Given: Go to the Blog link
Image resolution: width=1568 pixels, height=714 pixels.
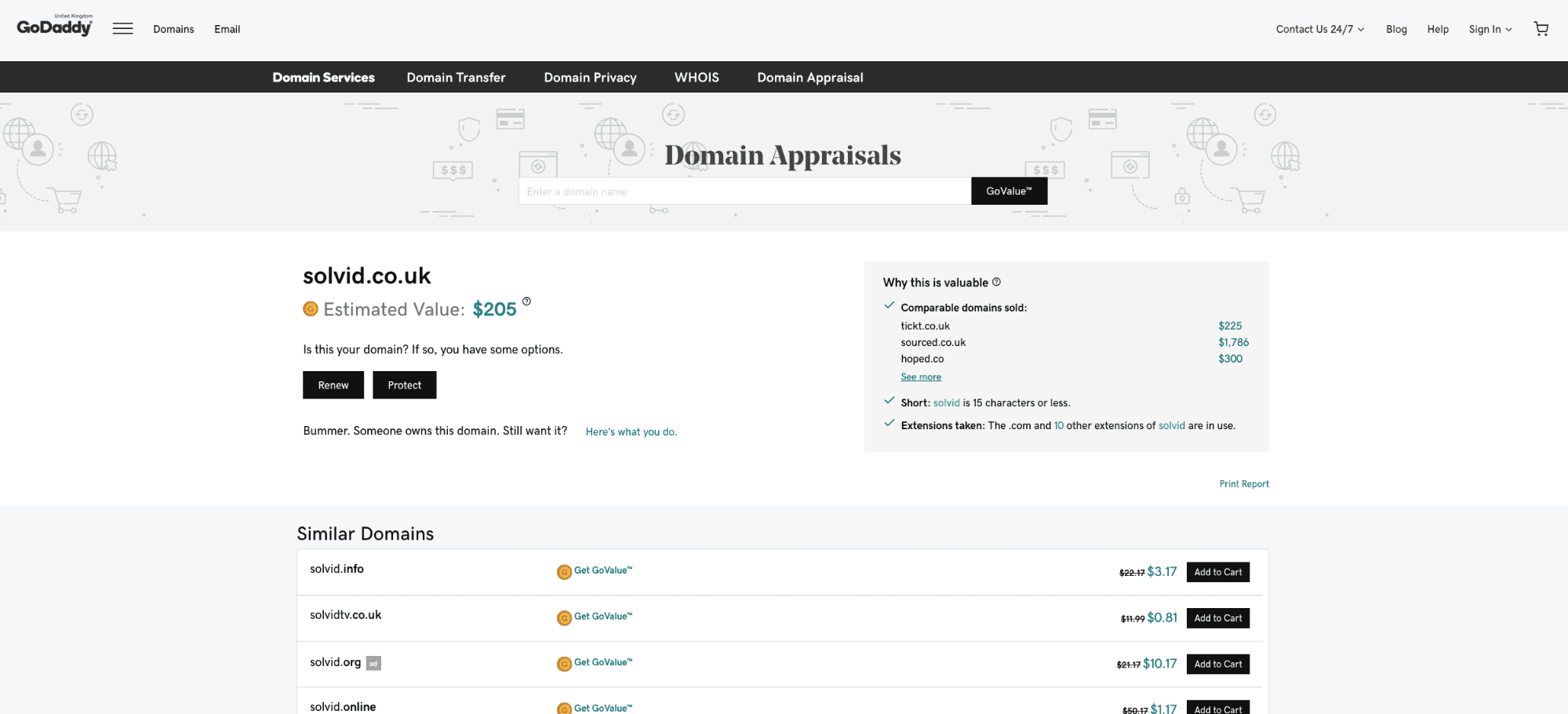Looking at the screenshot, I should 1396,29.
